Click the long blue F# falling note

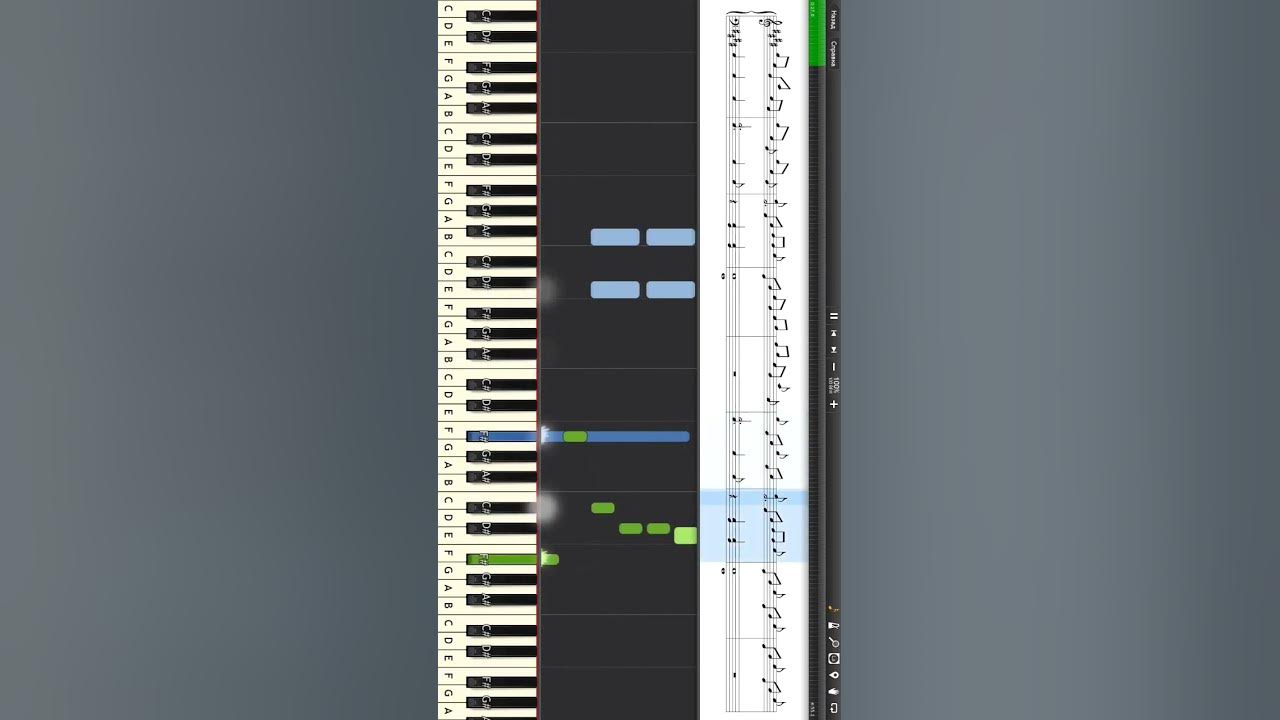pyautogui.click(x=615, y=437)
